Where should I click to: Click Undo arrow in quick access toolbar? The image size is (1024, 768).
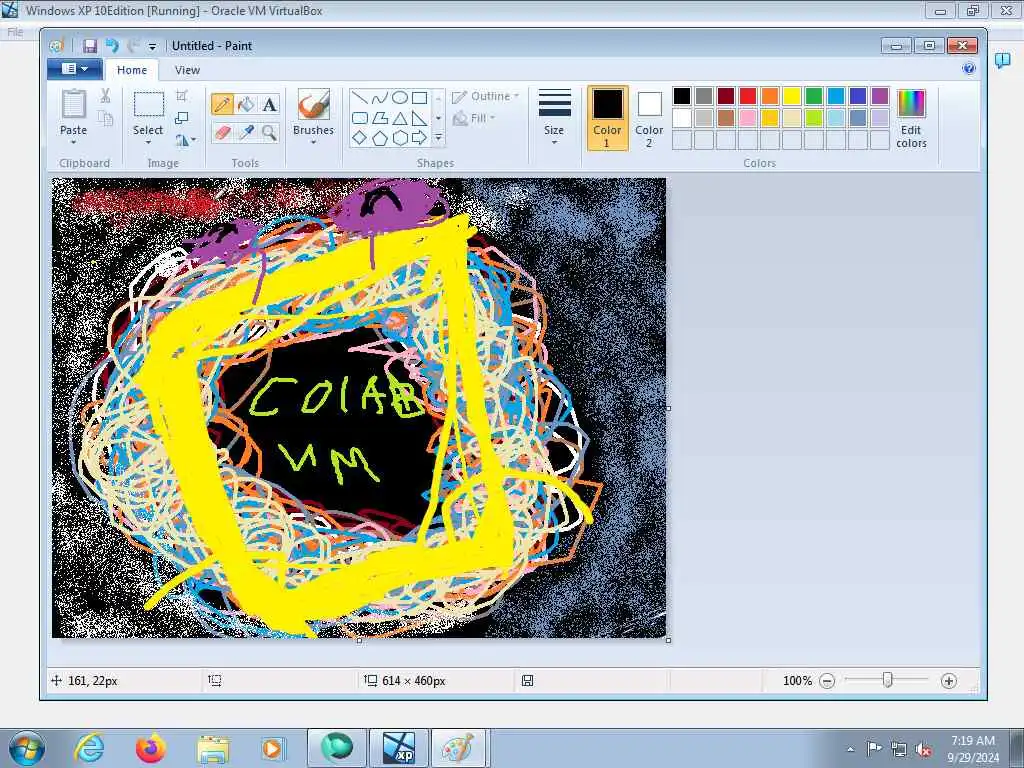click(x=112, y=46)
